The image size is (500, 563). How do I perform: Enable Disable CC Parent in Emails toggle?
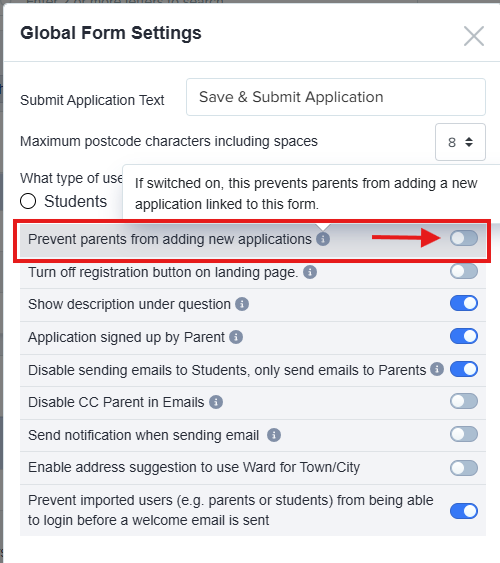click(464, 401)
